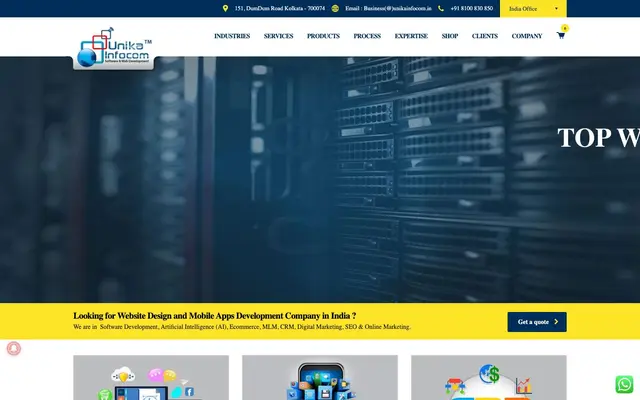
Task: Click the DumDum Road Kolkata address text
Action: coord(280,8)
